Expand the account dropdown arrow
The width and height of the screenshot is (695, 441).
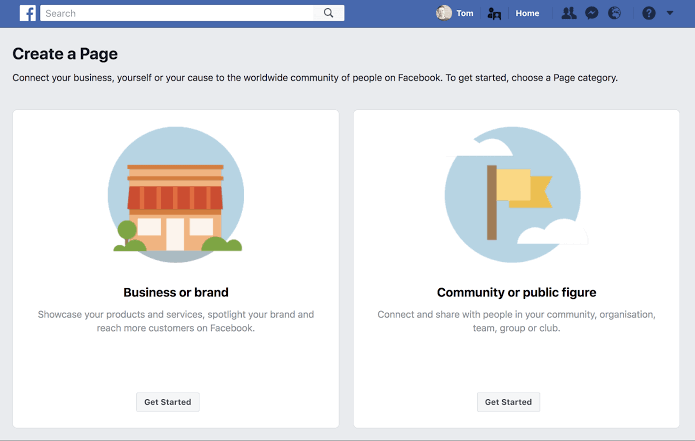tap(670, 13)
